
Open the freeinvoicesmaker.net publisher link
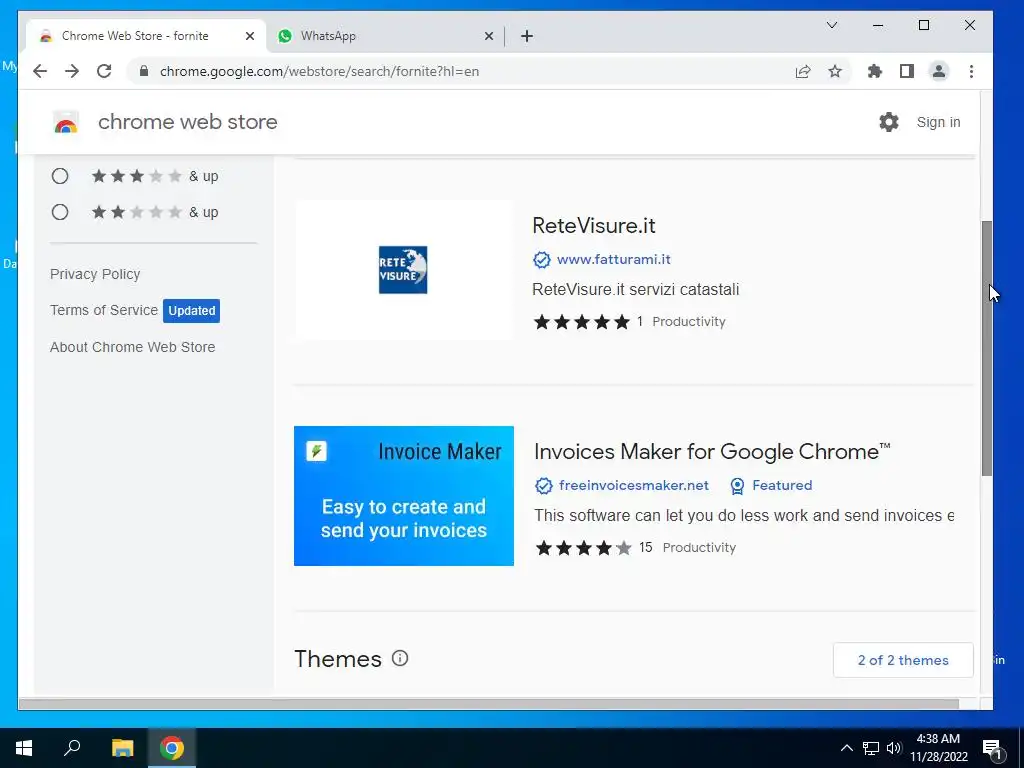633,485
